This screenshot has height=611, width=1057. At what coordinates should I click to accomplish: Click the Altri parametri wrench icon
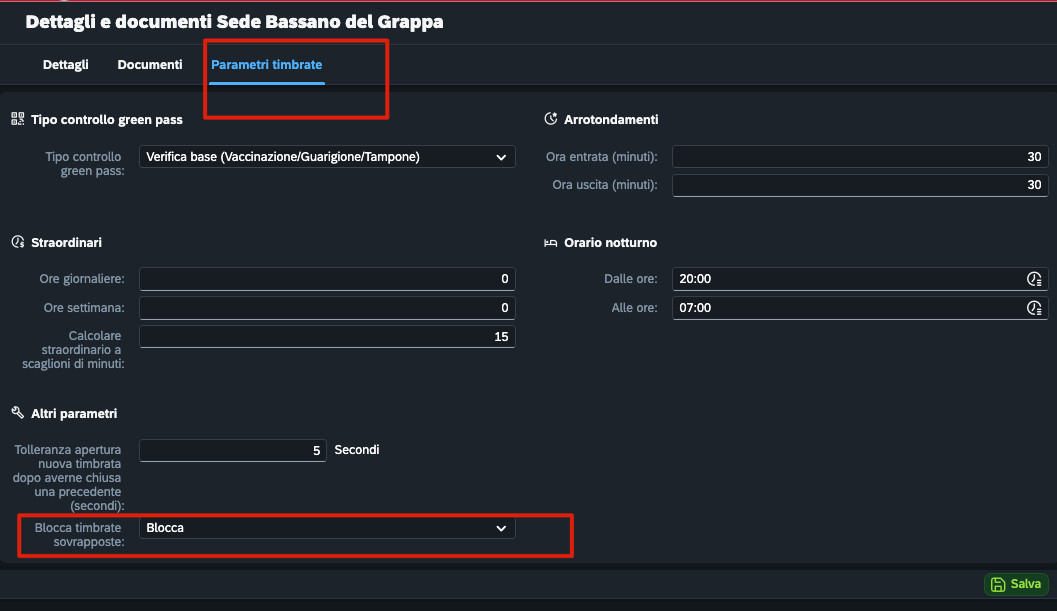(18, 413)
